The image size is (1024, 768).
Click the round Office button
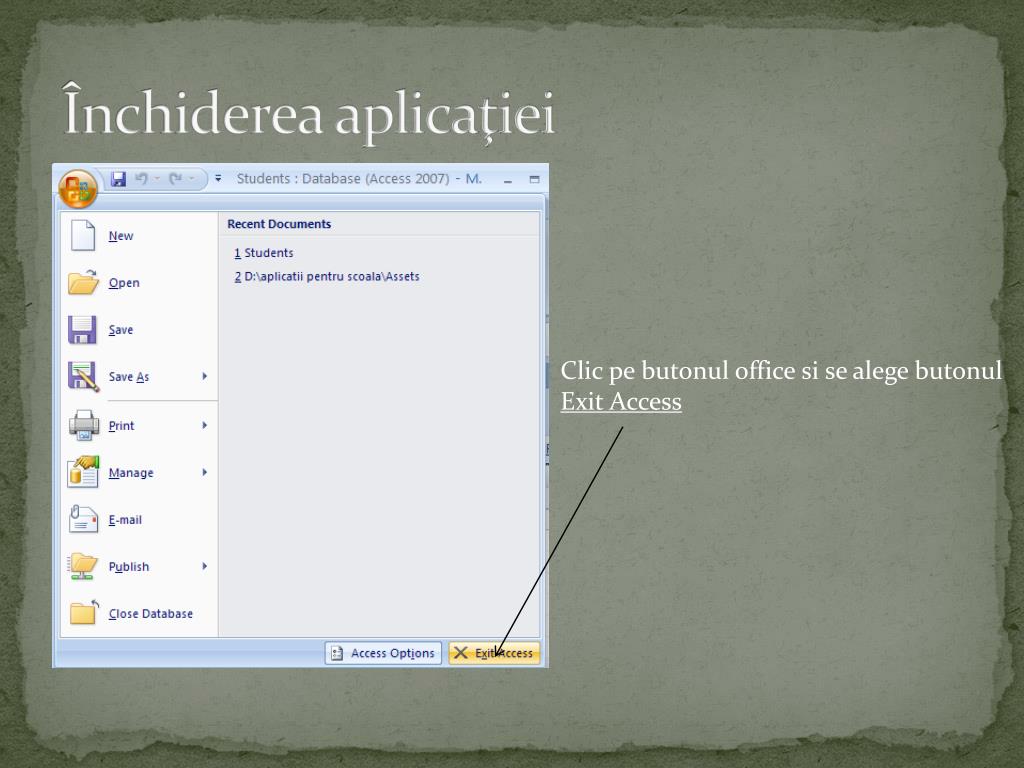78,189
